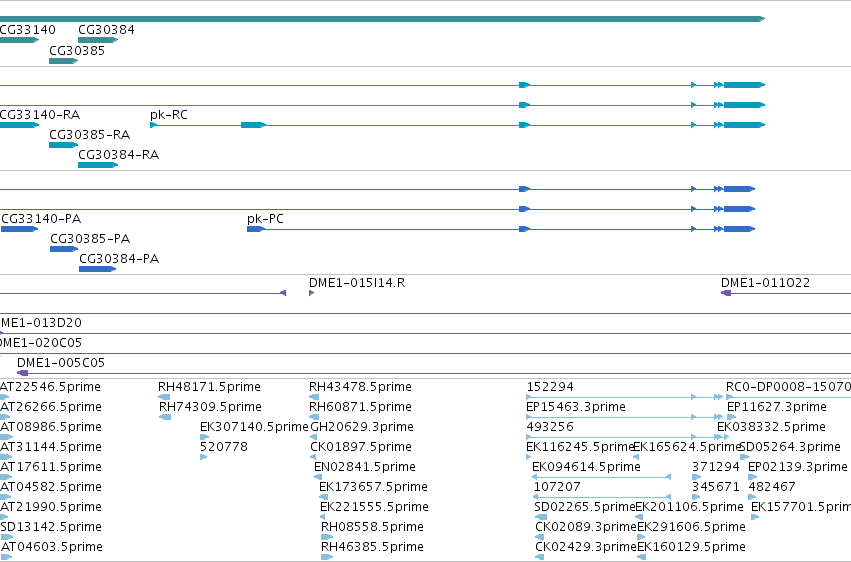Click the EN02841.5prime EST label

click(x=365, y=467)
